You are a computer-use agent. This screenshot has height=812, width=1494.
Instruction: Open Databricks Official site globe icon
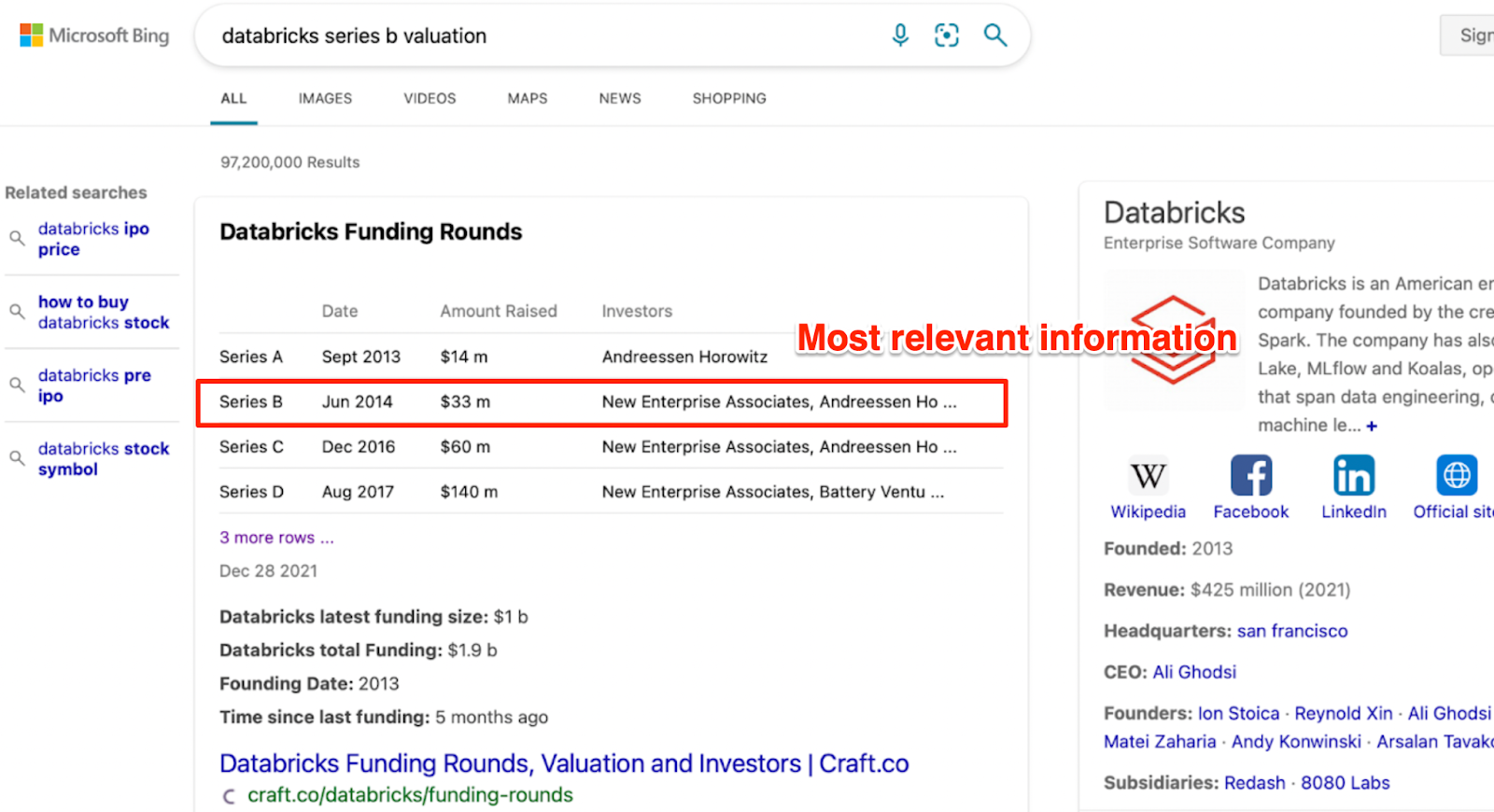pyautogui.click(x=1456, y=476)
